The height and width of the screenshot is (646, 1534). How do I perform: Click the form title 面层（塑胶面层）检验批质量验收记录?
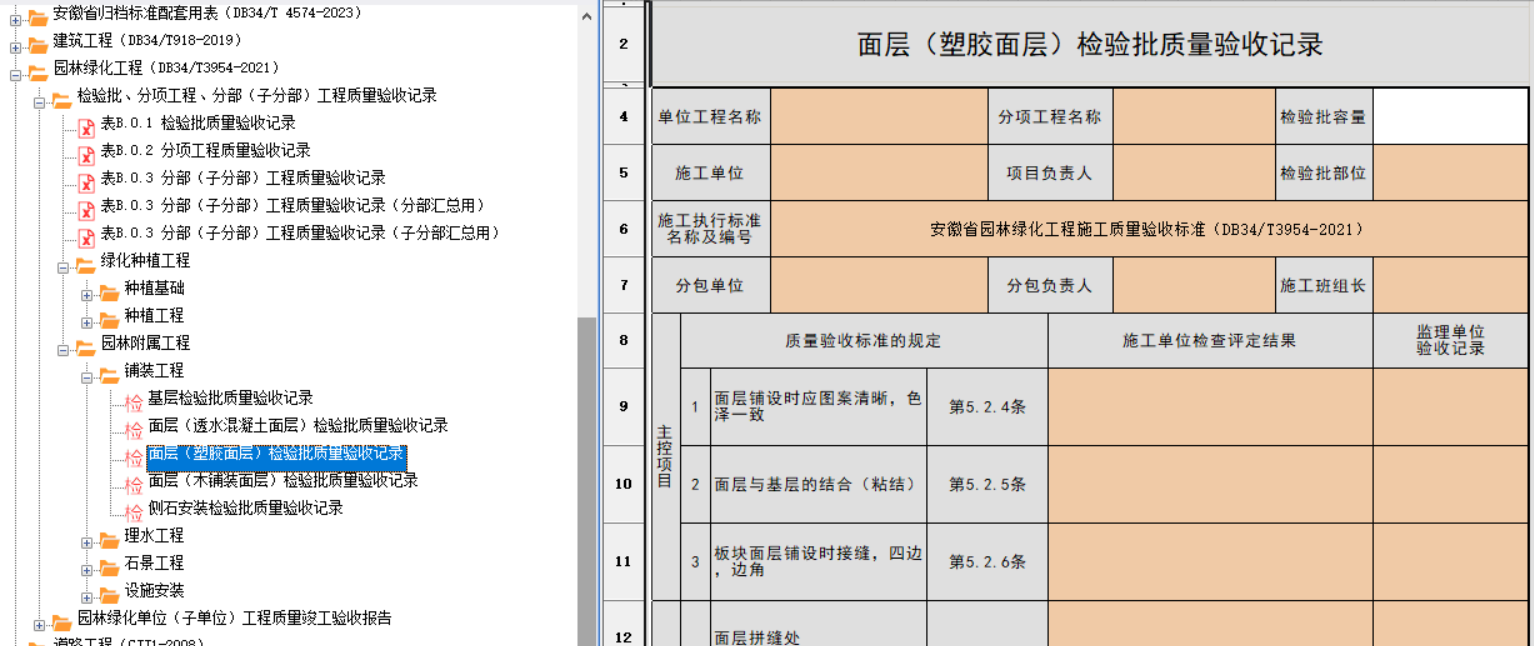[1090, 45]
